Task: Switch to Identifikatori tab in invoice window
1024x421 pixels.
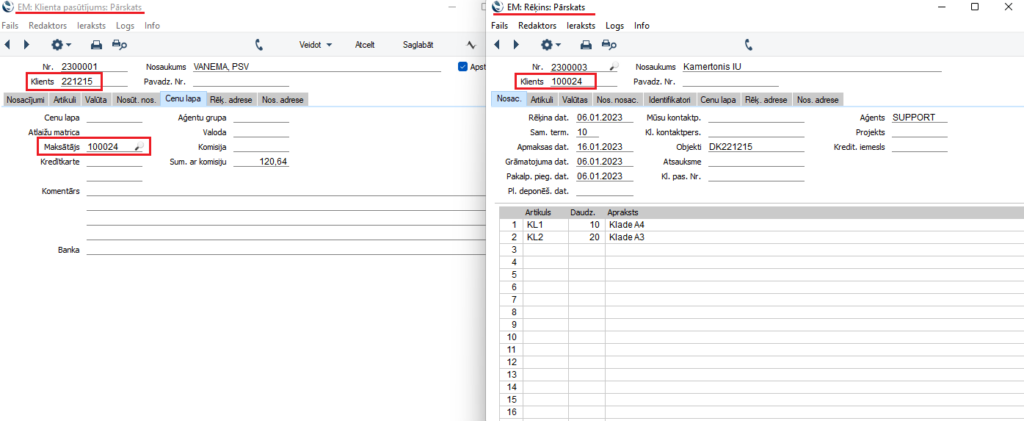Action: [669, 99]
